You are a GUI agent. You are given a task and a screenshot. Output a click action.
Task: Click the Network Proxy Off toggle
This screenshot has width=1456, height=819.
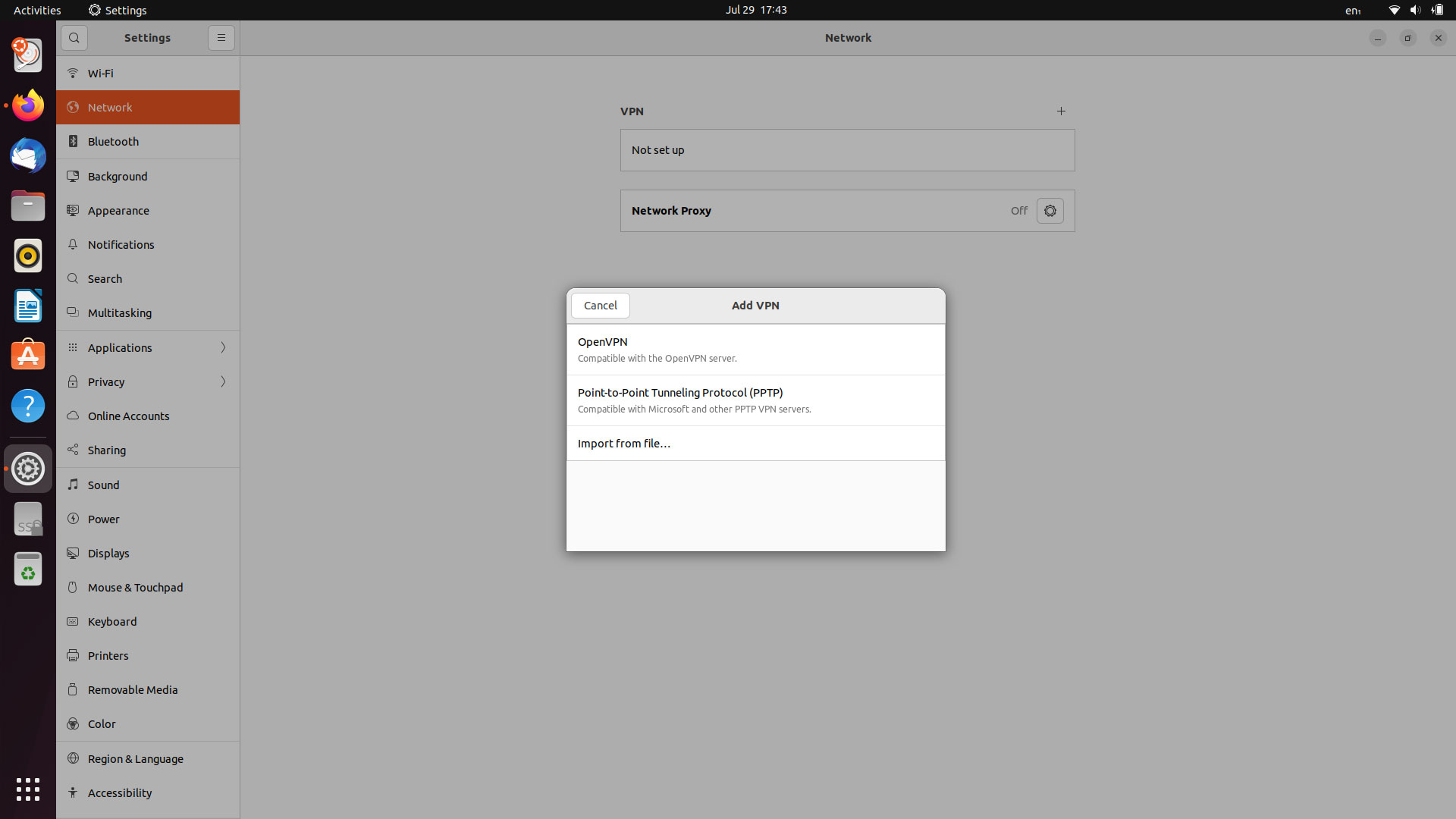pos(1018,211)
